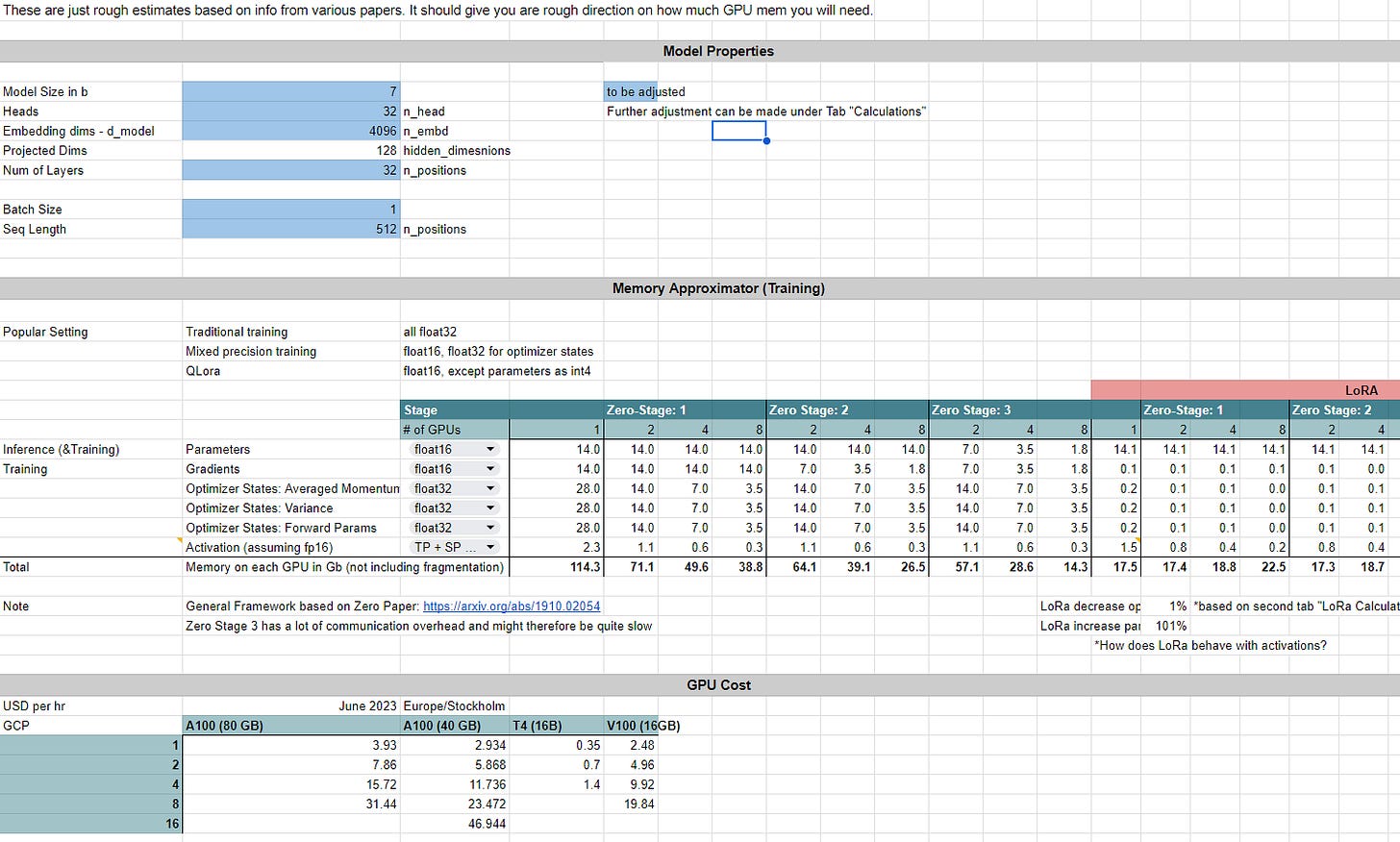The image size is (1400, 842).
Task: Select the T4 price '1.4'
Action: tap(557, 784)
